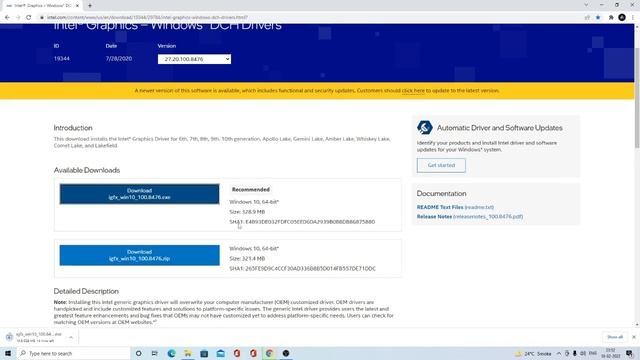Click the date 7/28/2020
Screen dimensions: 640x360
click(x=118, y=59)
